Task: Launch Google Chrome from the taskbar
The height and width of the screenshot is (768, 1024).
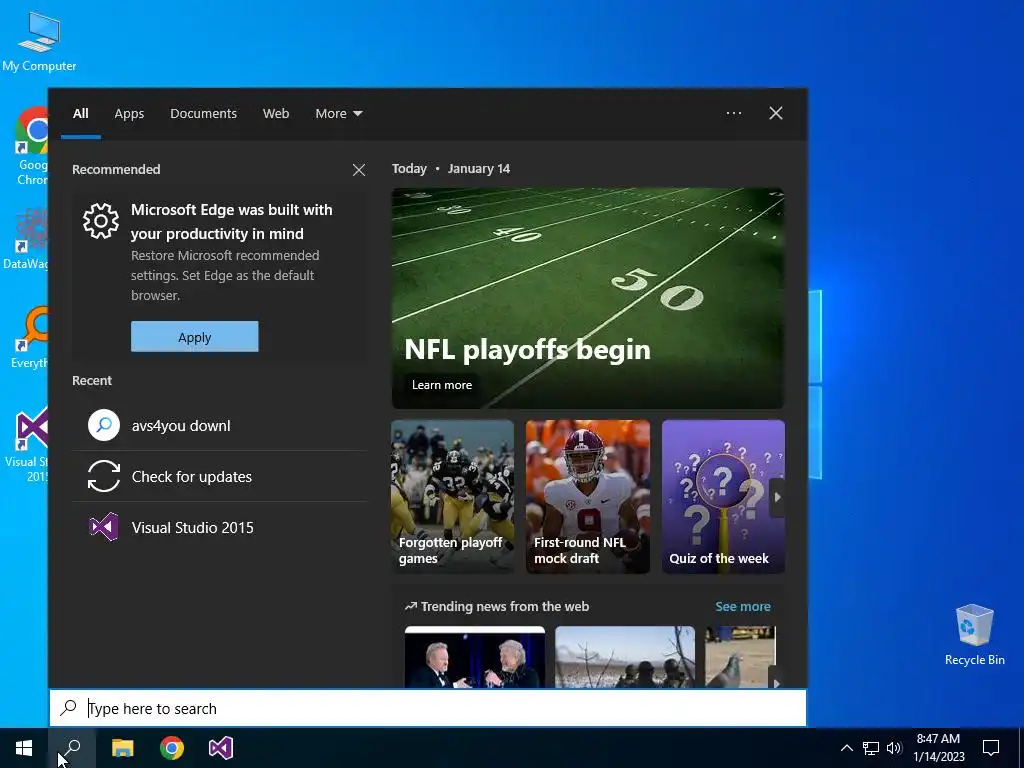Action: 172,748
